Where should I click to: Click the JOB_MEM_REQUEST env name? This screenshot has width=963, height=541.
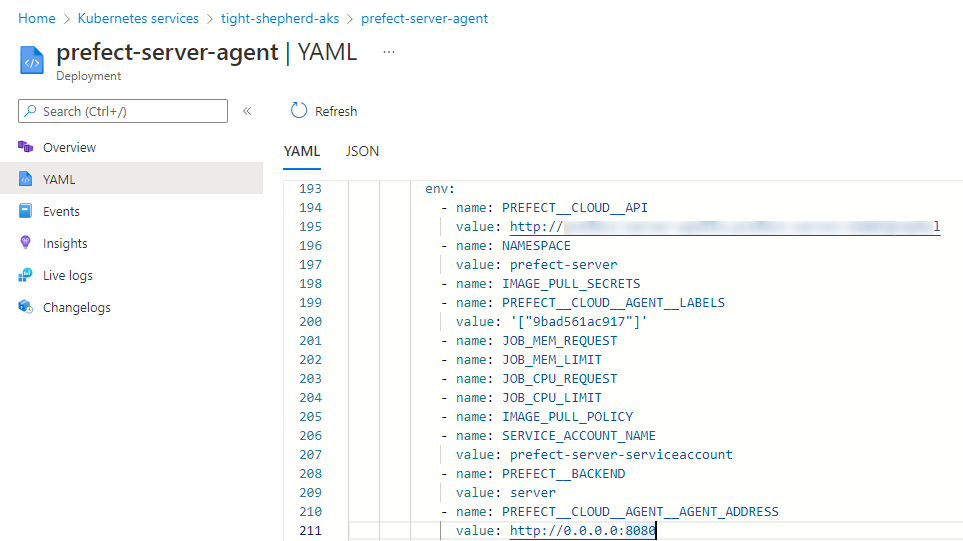tap(559, 341)
